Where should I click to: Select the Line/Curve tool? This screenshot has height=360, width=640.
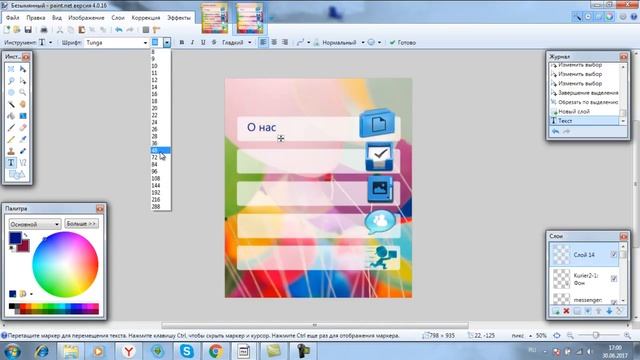point(23,163)
